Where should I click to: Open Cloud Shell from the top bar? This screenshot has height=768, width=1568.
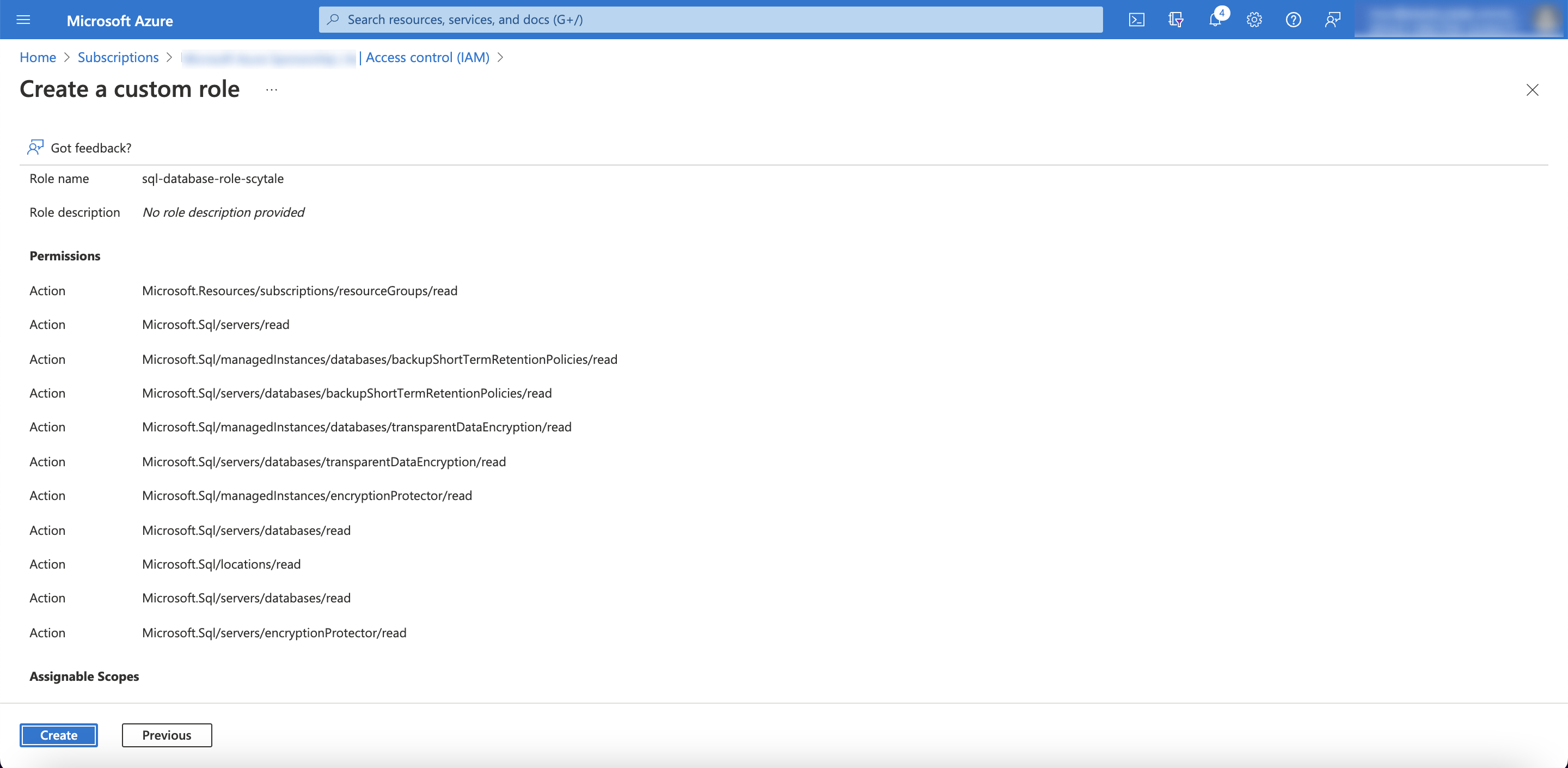[1136, 20]
